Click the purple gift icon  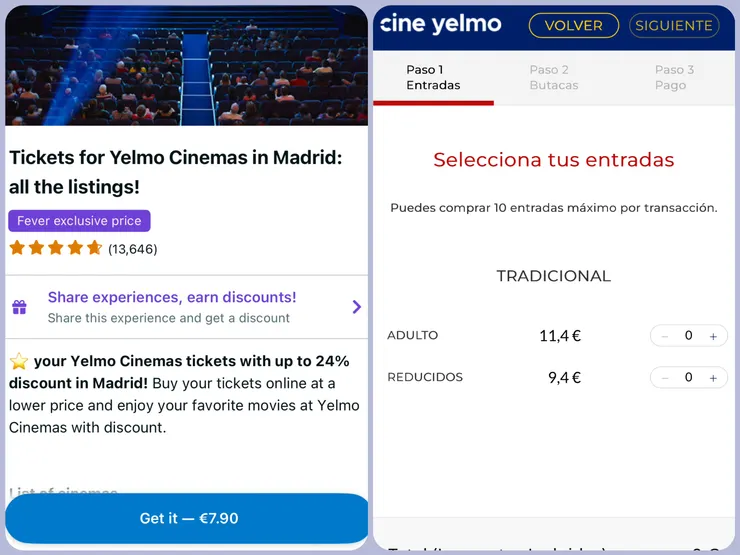(x=19, y=307)
